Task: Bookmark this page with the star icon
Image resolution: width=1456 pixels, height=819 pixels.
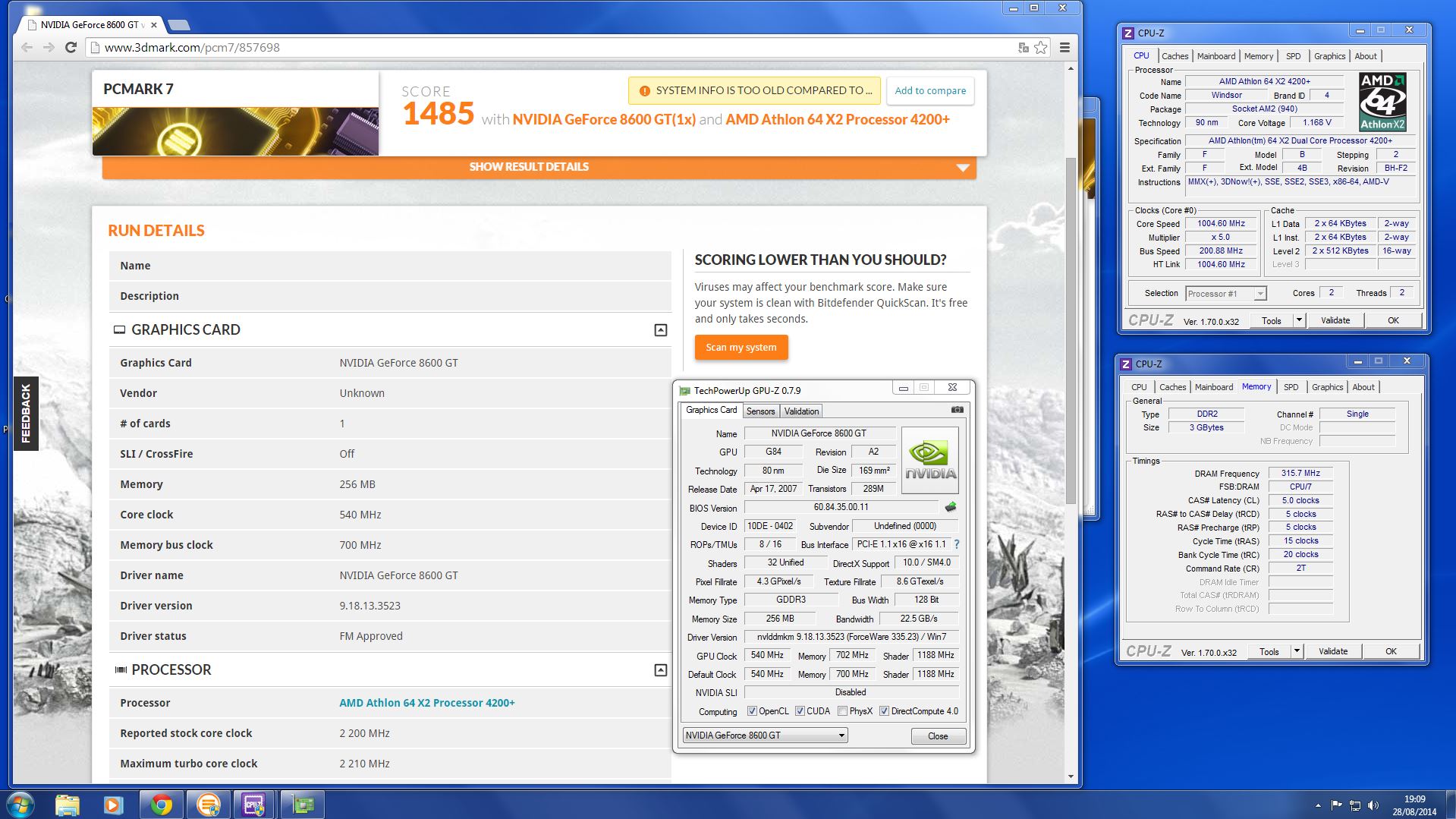Action: [1041, 47]
